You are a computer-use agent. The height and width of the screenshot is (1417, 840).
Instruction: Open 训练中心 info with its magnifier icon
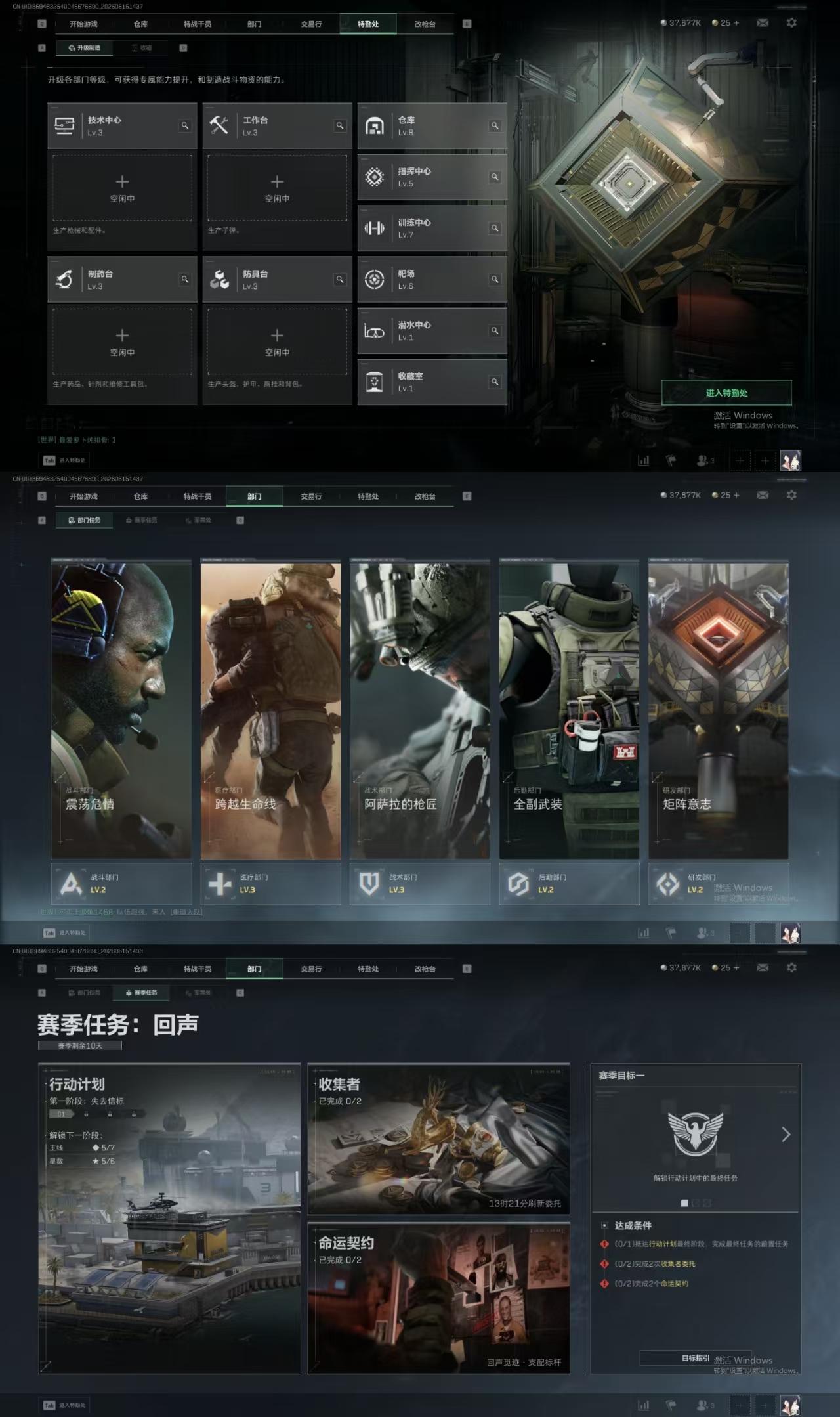click(x=495, y=228)
